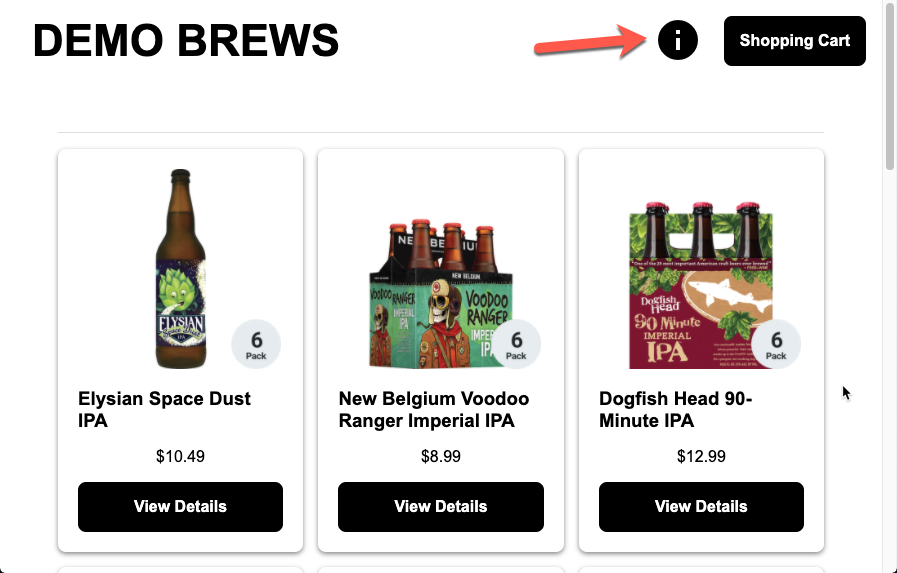Screen dimensions: 897x573
Task: Select the Dogfish Head 90-Minute IPA title
Action: [x=675, y=410]
